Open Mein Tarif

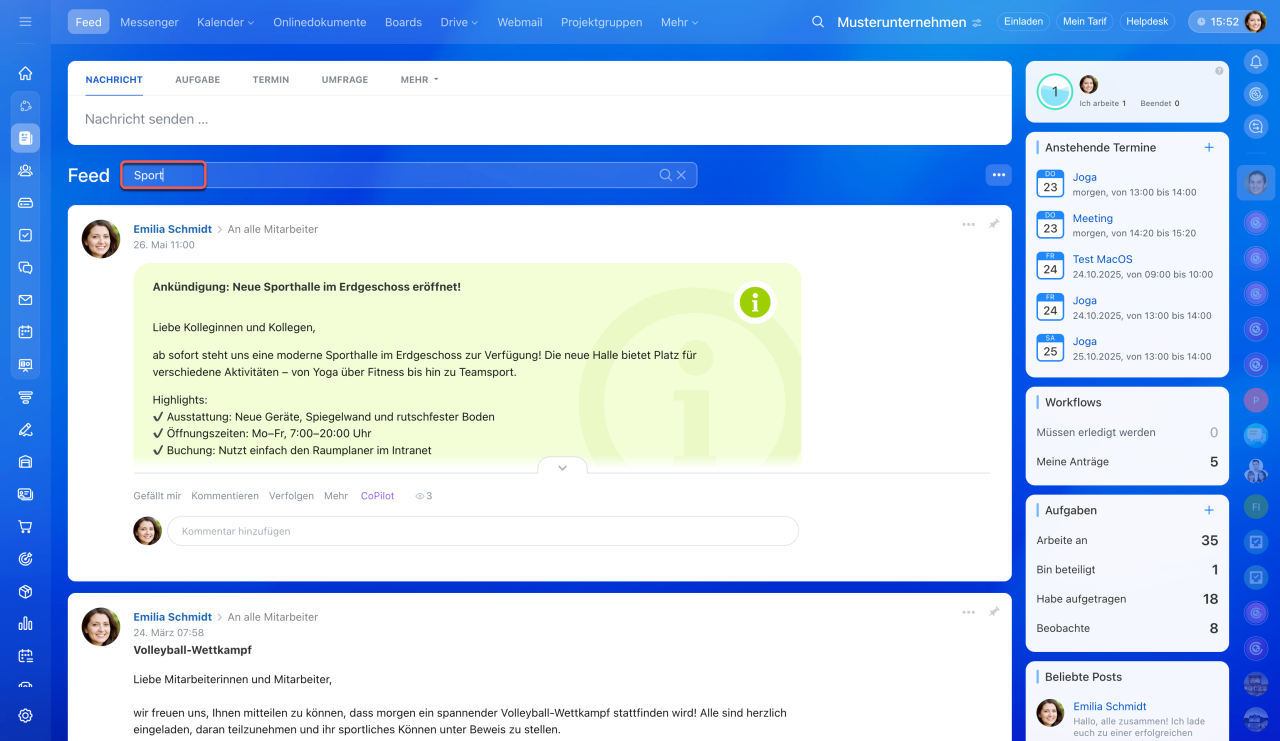click(1084, 22)
